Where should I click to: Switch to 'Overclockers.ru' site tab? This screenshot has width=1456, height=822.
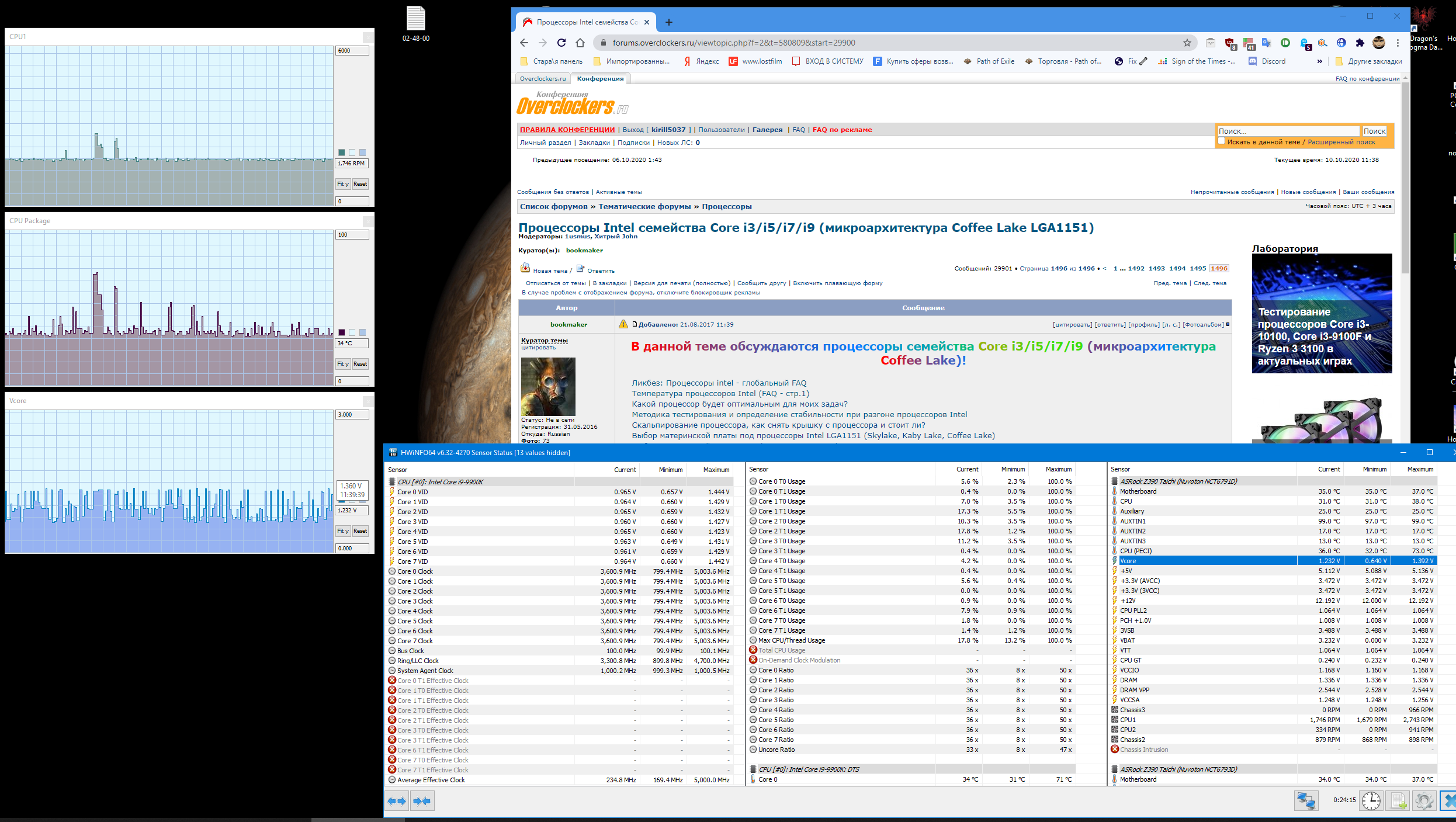coord(543,78)
